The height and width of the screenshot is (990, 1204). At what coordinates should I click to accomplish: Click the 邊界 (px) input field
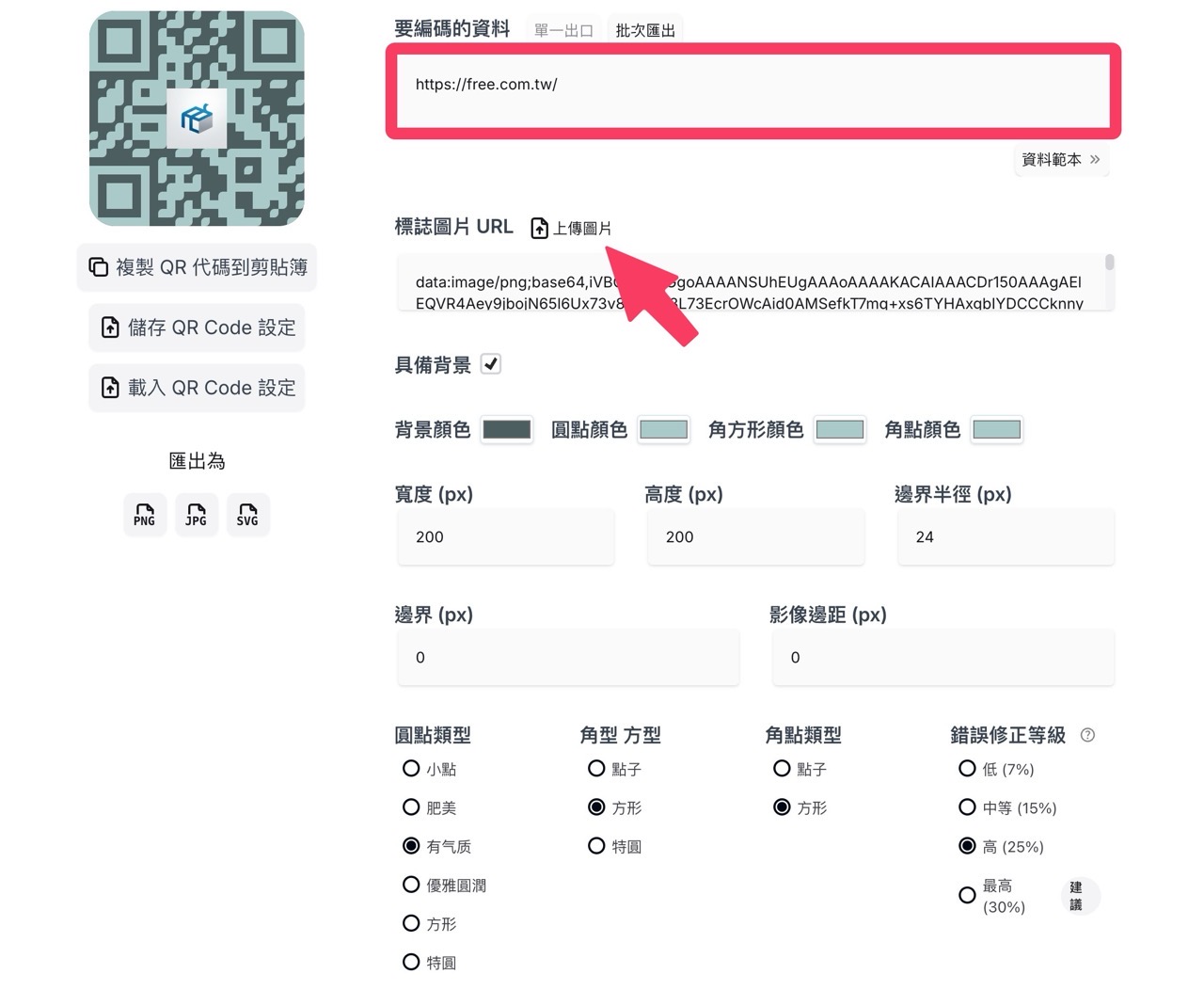click(568, 658)
